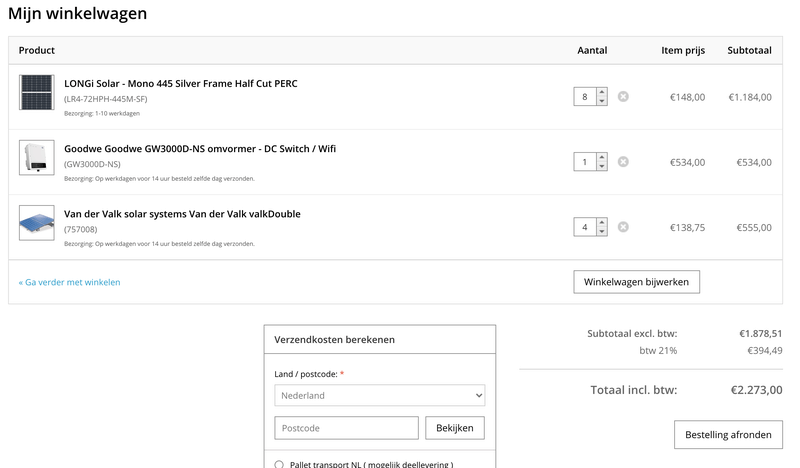Click the €1.184,00 subtotal value
This screenshot has height=468, width=800.
coord(749,97)
